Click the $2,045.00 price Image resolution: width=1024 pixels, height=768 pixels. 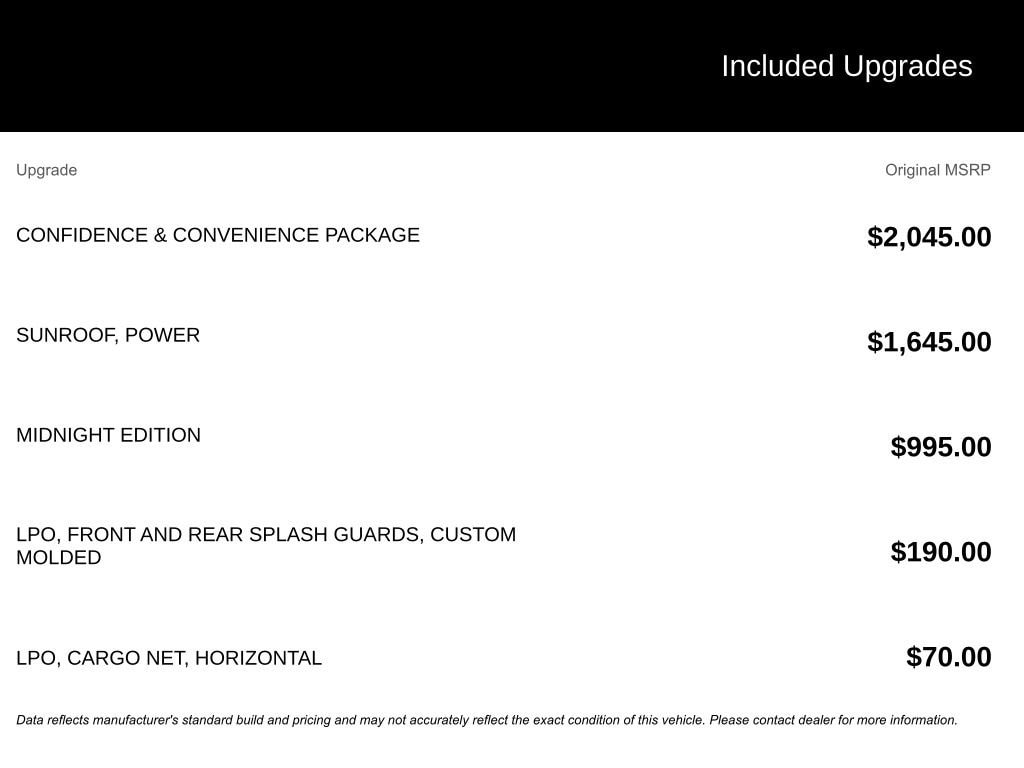(x=929, y=237)
